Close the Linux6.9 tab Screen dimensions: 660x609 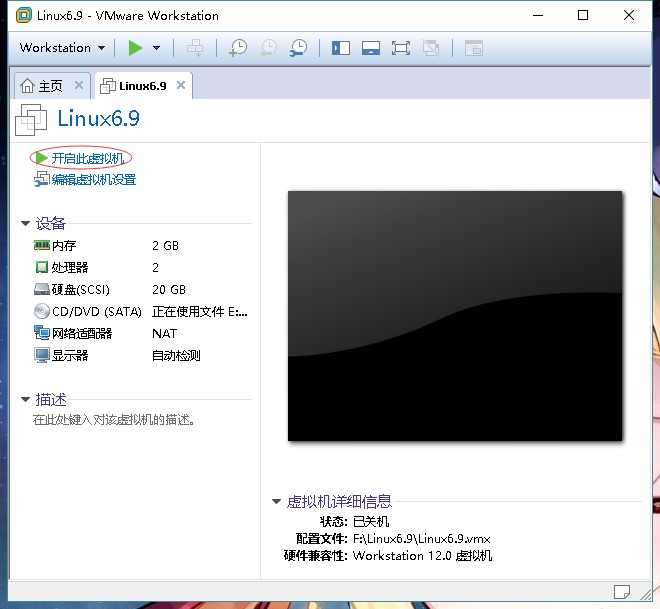click(x=181, y=85)
